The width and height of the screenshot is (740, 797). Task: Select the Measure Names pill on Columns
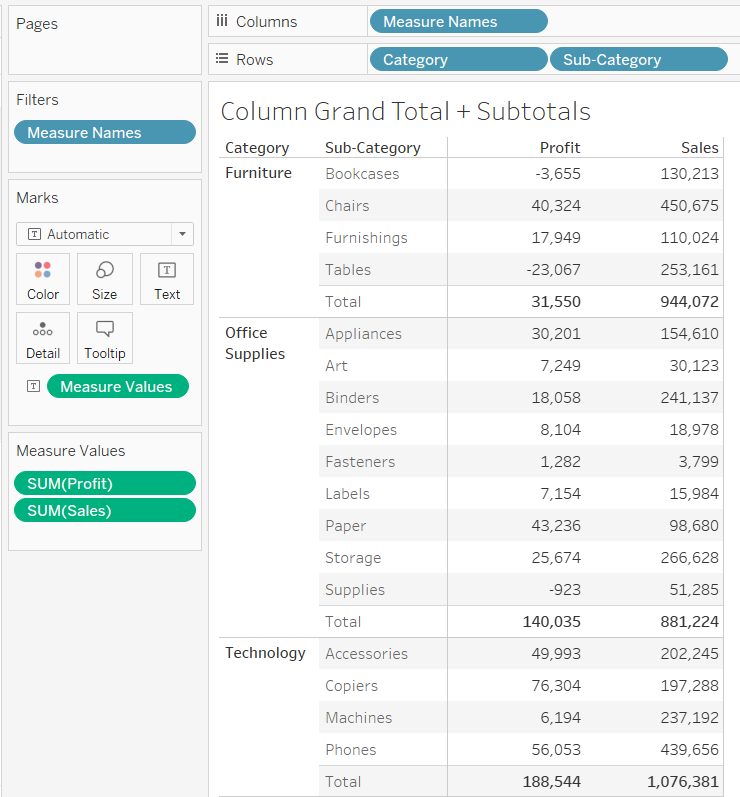click(458, 21)
